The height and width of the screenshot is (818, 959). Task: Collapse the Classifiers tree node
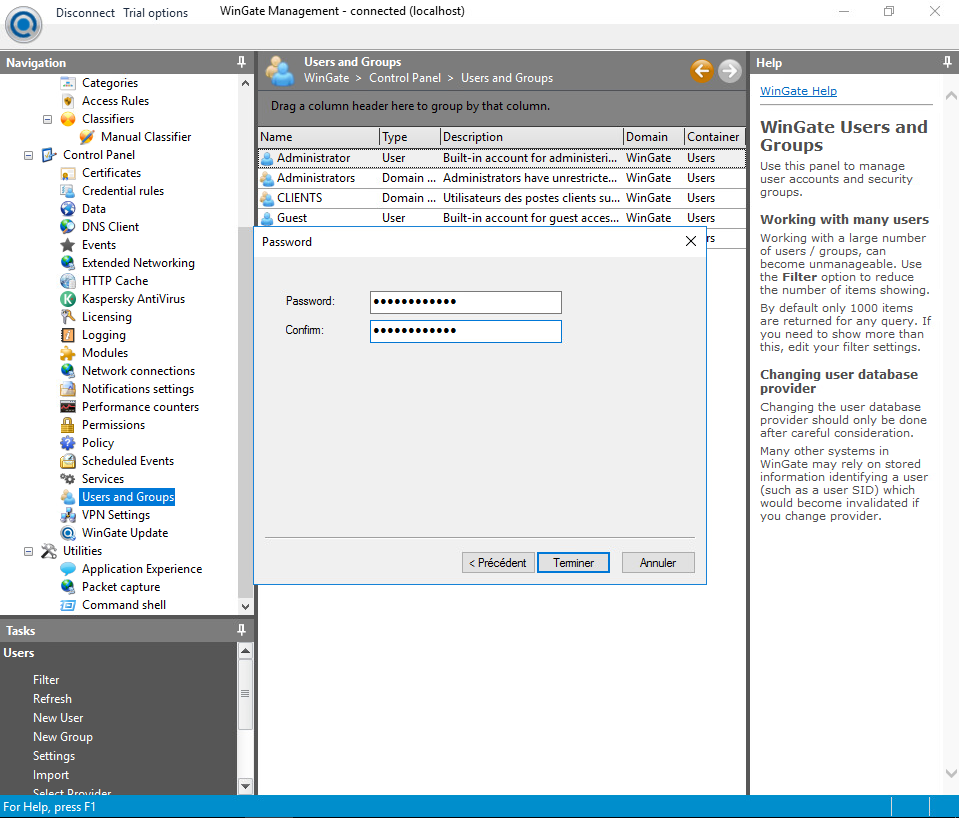click(x=47, y=119)
